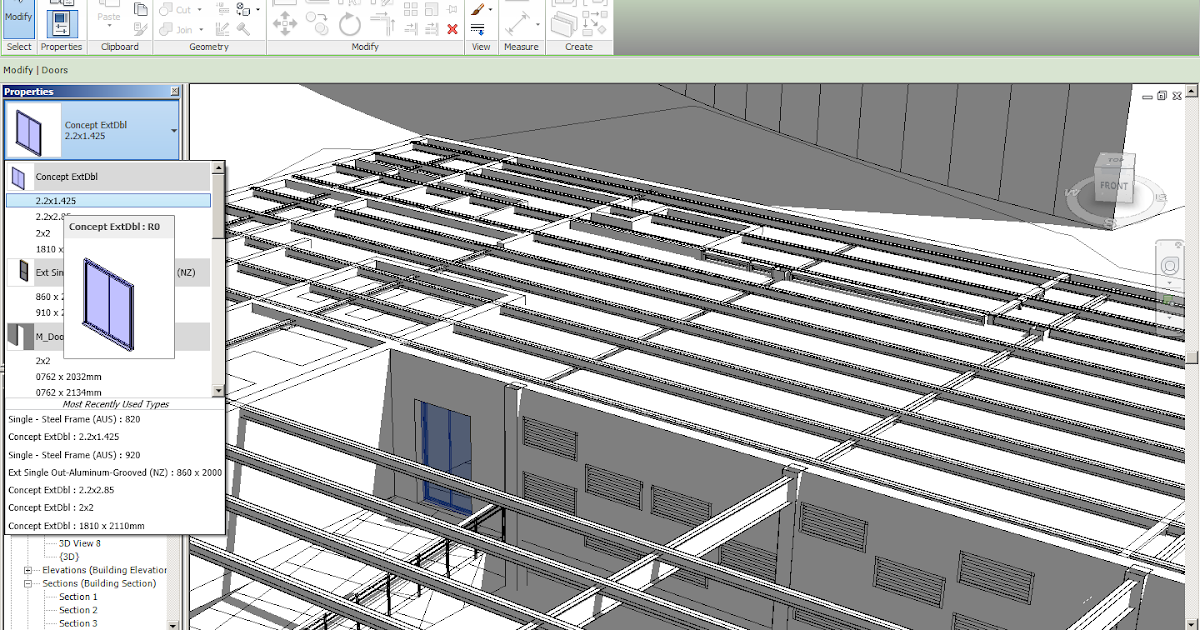Select the Copy tool
This screenshot has width=1200, height=630.
318,23
